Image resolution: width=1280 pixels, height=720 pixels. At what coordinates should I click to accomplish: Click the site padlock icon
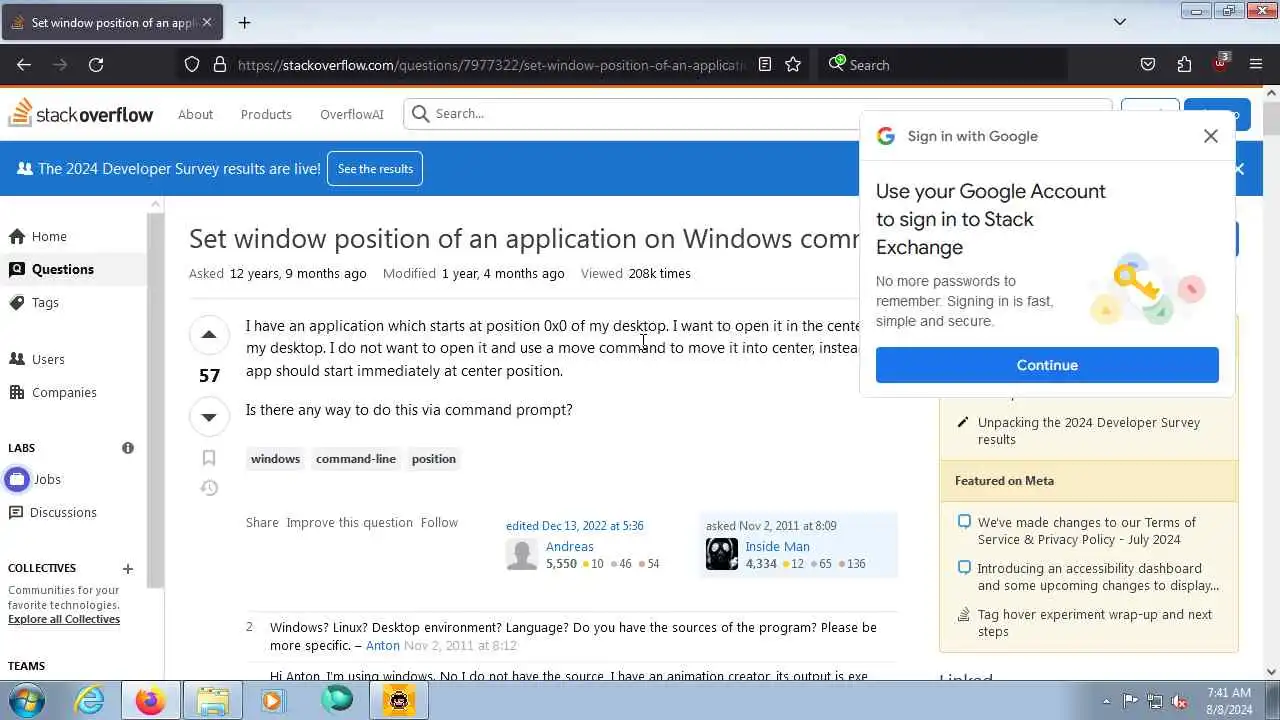[220, 65]
